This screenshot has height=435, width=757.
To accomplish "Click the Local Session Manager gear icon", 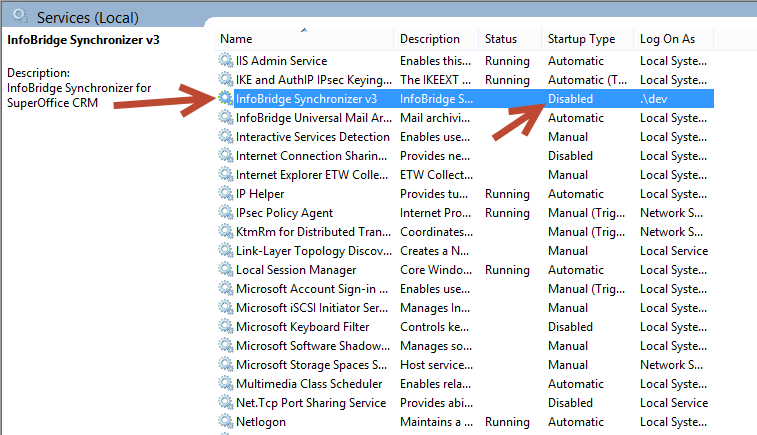I will point(225,269).
